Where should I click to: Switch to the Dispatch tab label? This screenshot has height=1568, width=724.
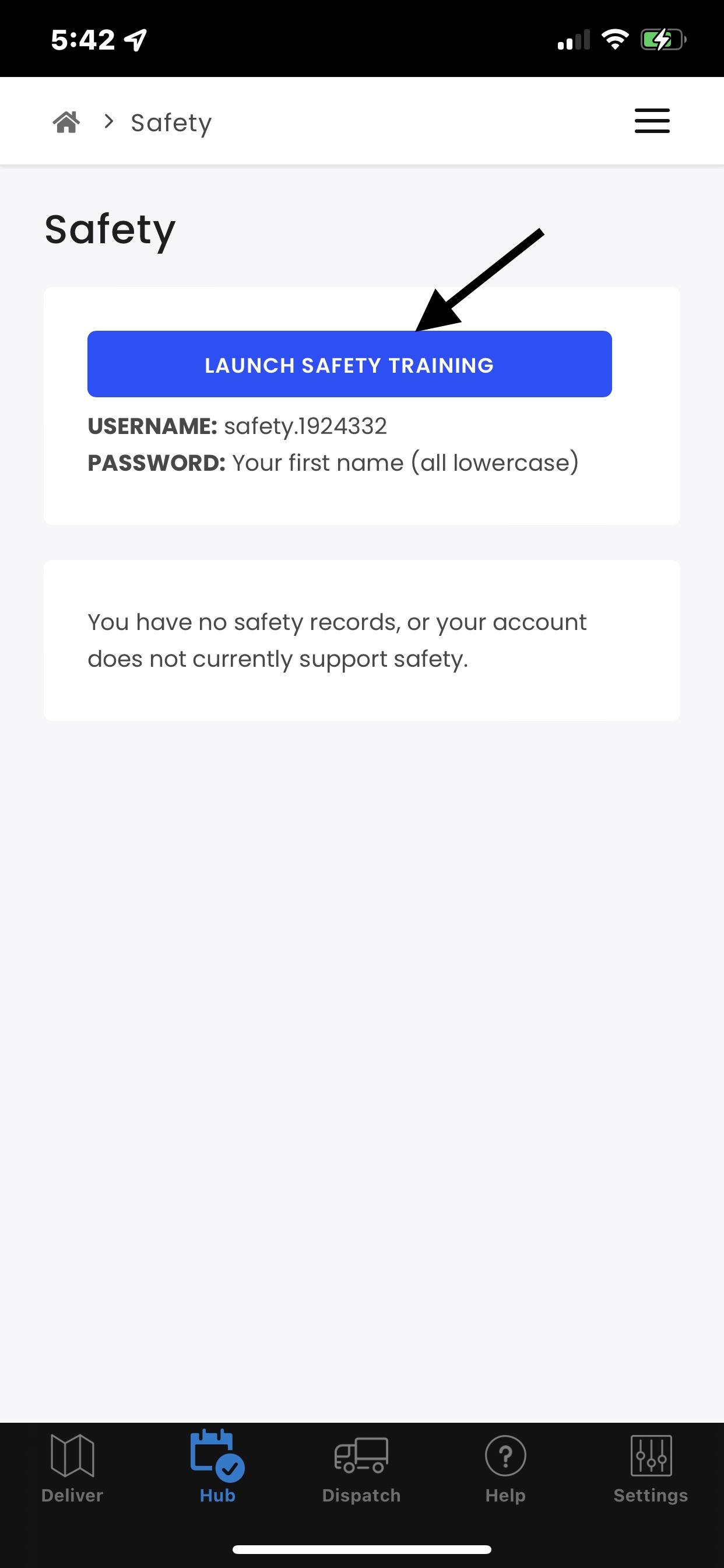click(x=361, y=1495)
